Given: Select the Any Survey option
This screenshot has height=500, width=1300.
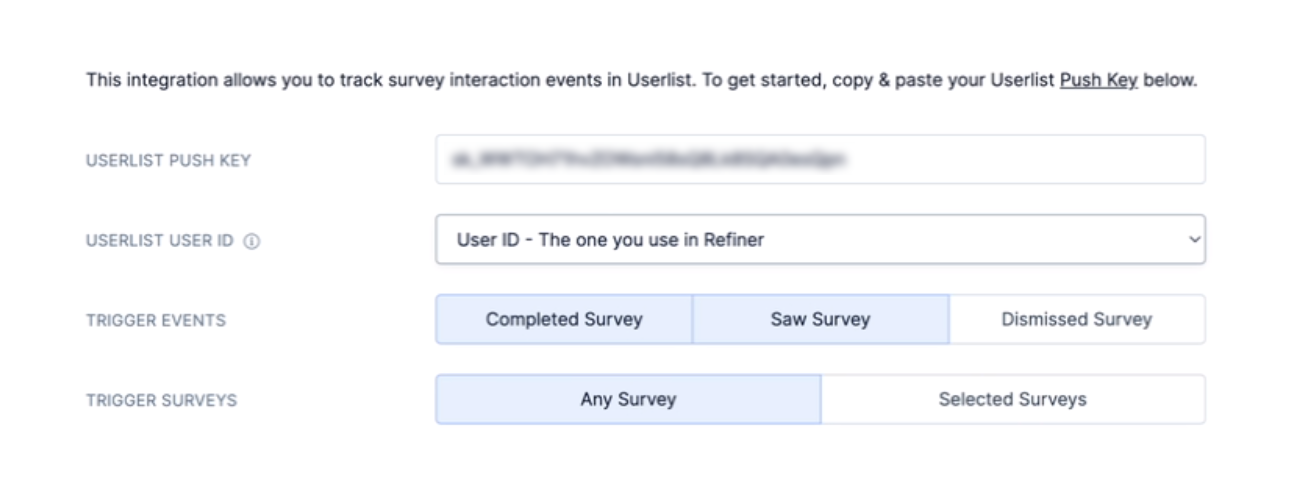Looking at the screenshot, I should pos(628,400).
